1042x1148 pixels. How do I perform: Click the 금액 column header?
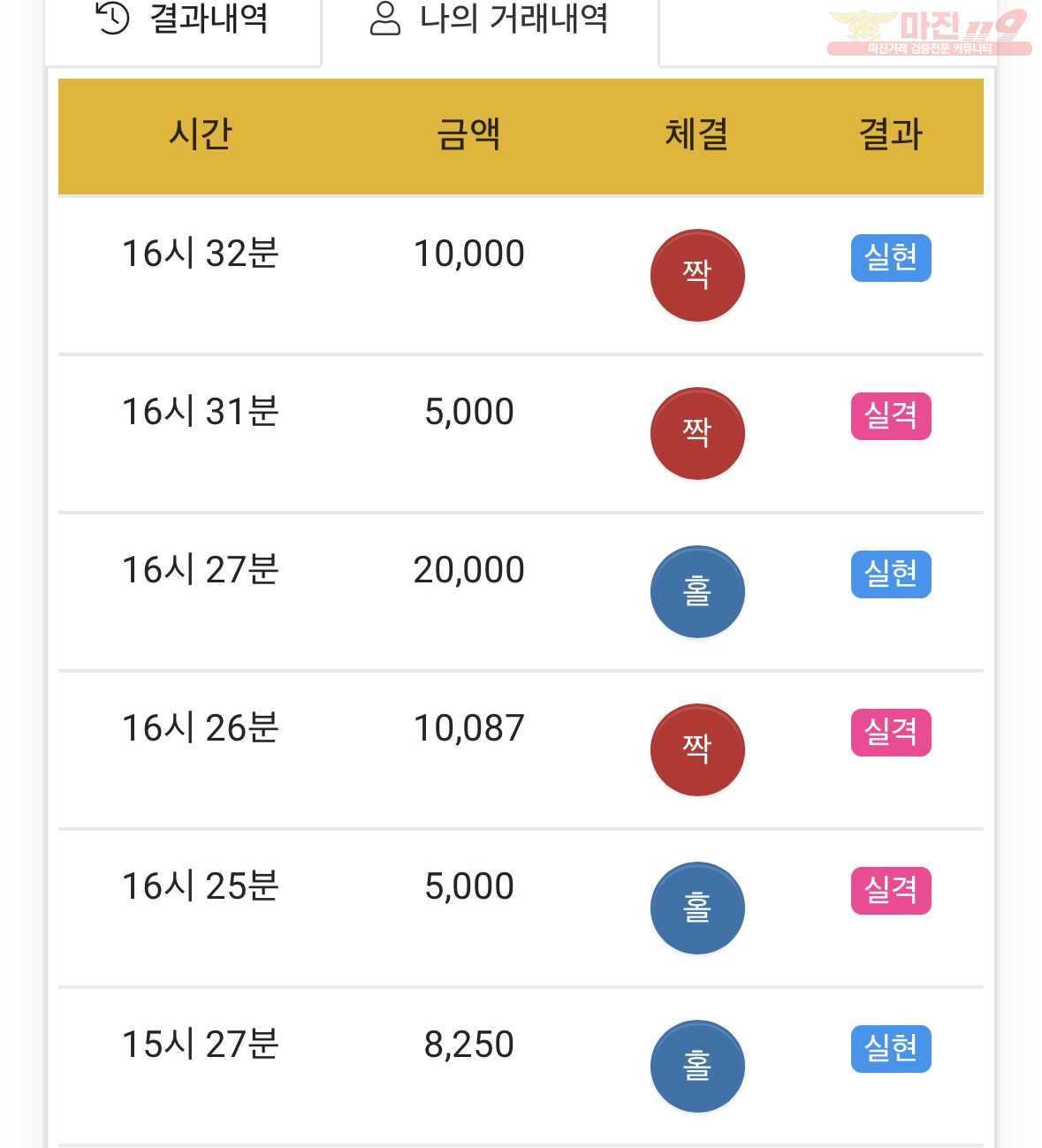click(x=469, y=135)
